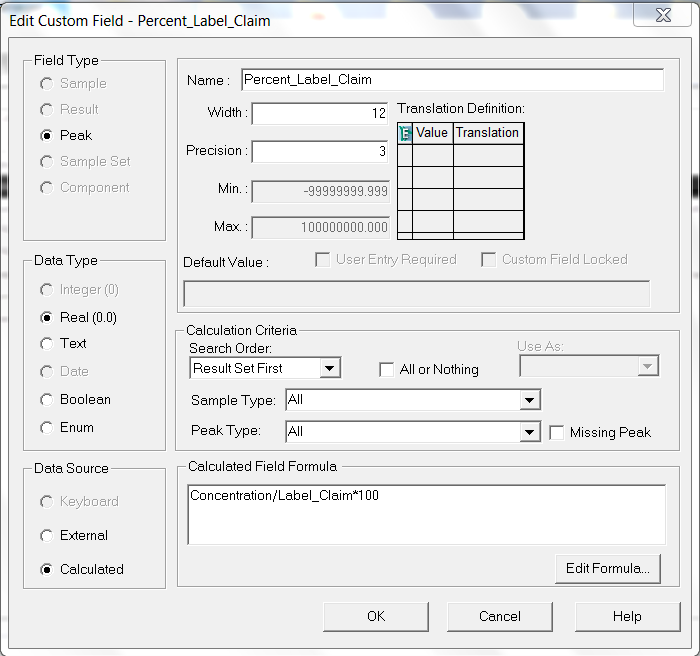
Task: Select the Boolean data type option
Action: click(x=46, y=399)
